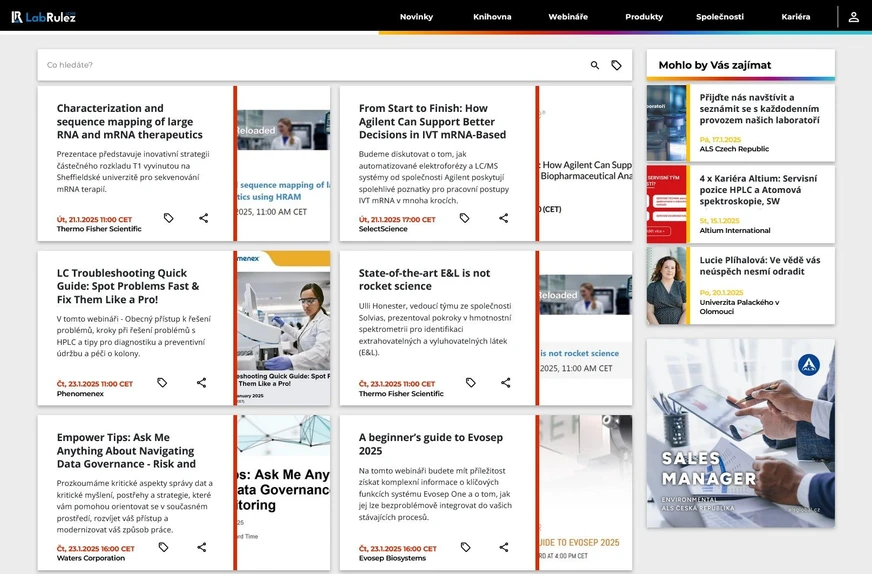Open the Produkty menu item

click(644, 17)
